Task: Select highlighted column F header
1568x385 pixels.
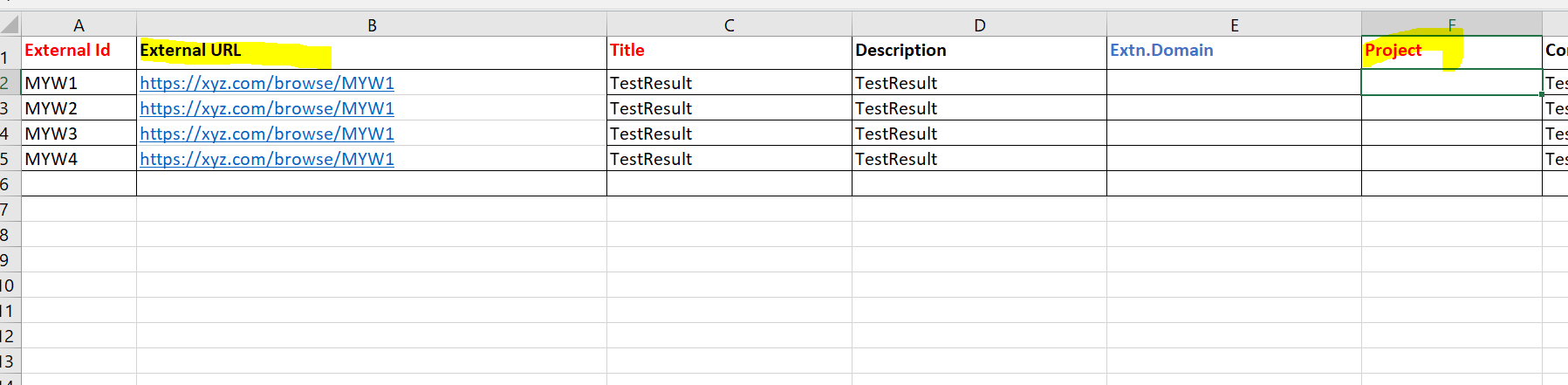Action: pos(1452,25)
